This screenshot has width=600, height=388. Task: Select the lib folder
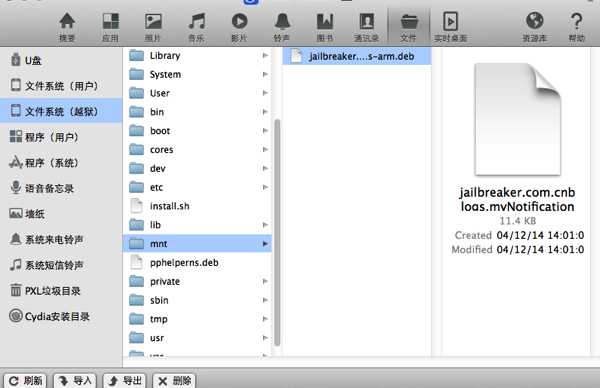pyautogui.click(x=197, y=225)
